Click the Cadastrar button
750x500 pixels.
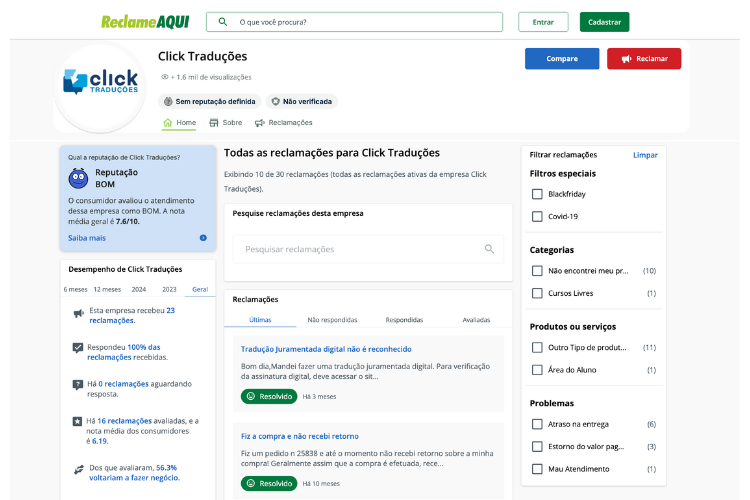point(605,22)
